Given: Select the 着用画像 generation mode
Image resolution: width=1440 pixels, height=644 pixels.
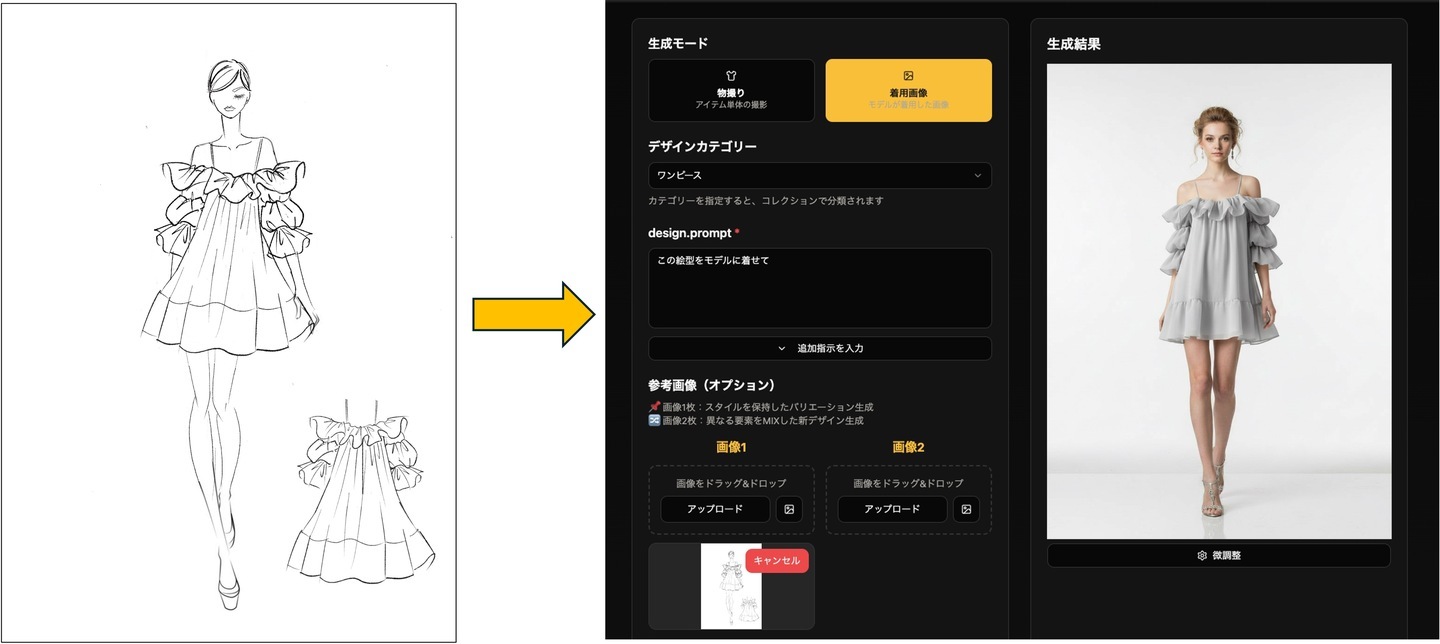Looking at the screenshot, I should (908, 90).
